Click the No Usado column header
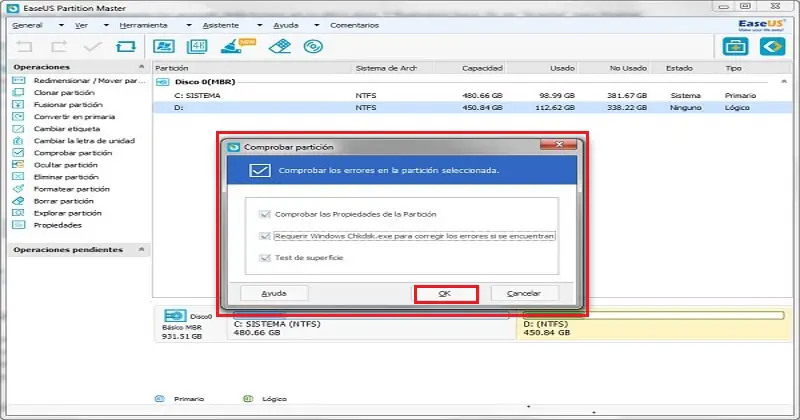 [628, 68]
